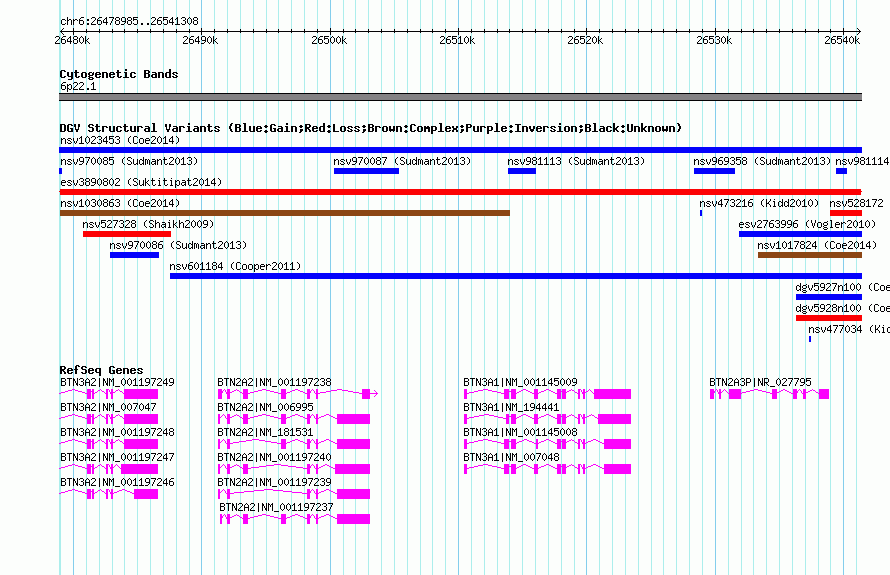Select the esv2763996 (Vogler2010) blue bar

click(x=800, y=234)
